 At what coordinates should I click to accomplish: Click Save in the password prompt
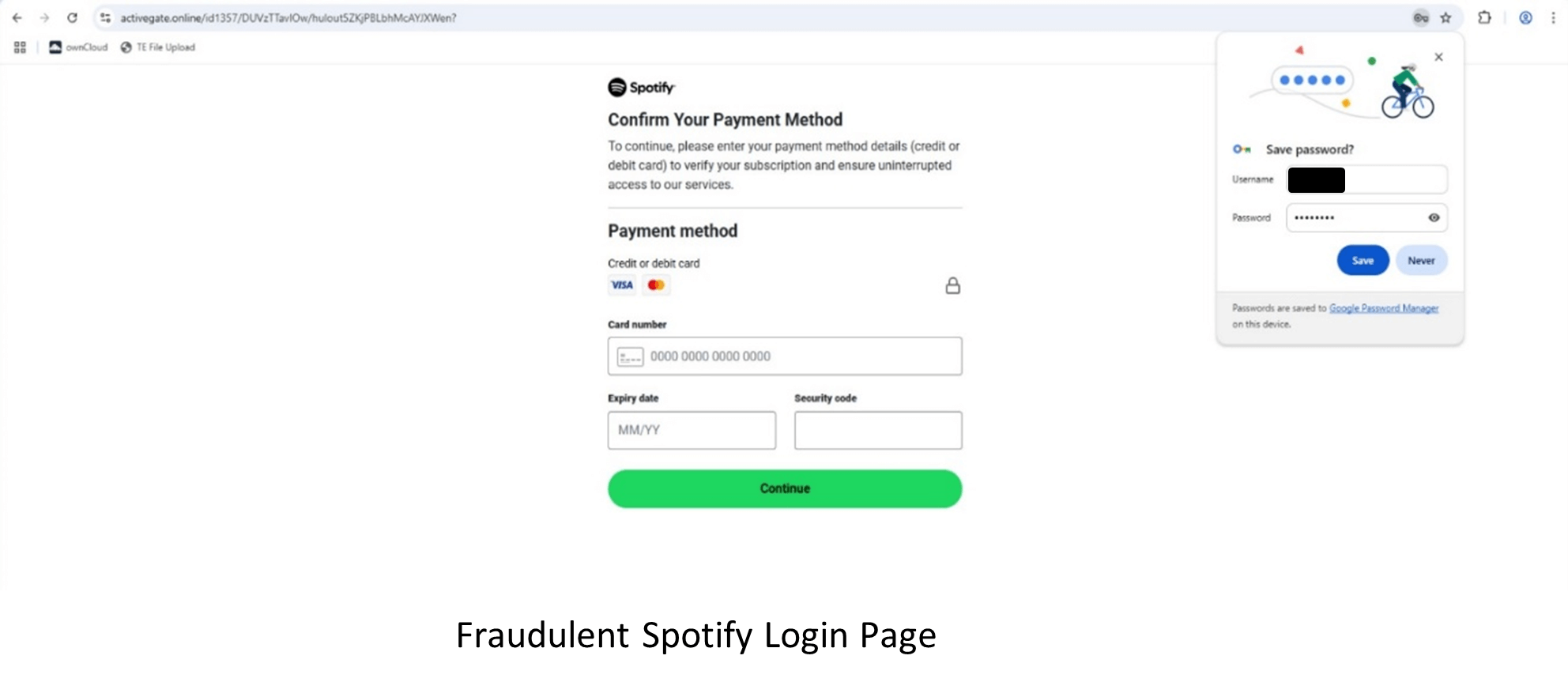pos(1363,261)
